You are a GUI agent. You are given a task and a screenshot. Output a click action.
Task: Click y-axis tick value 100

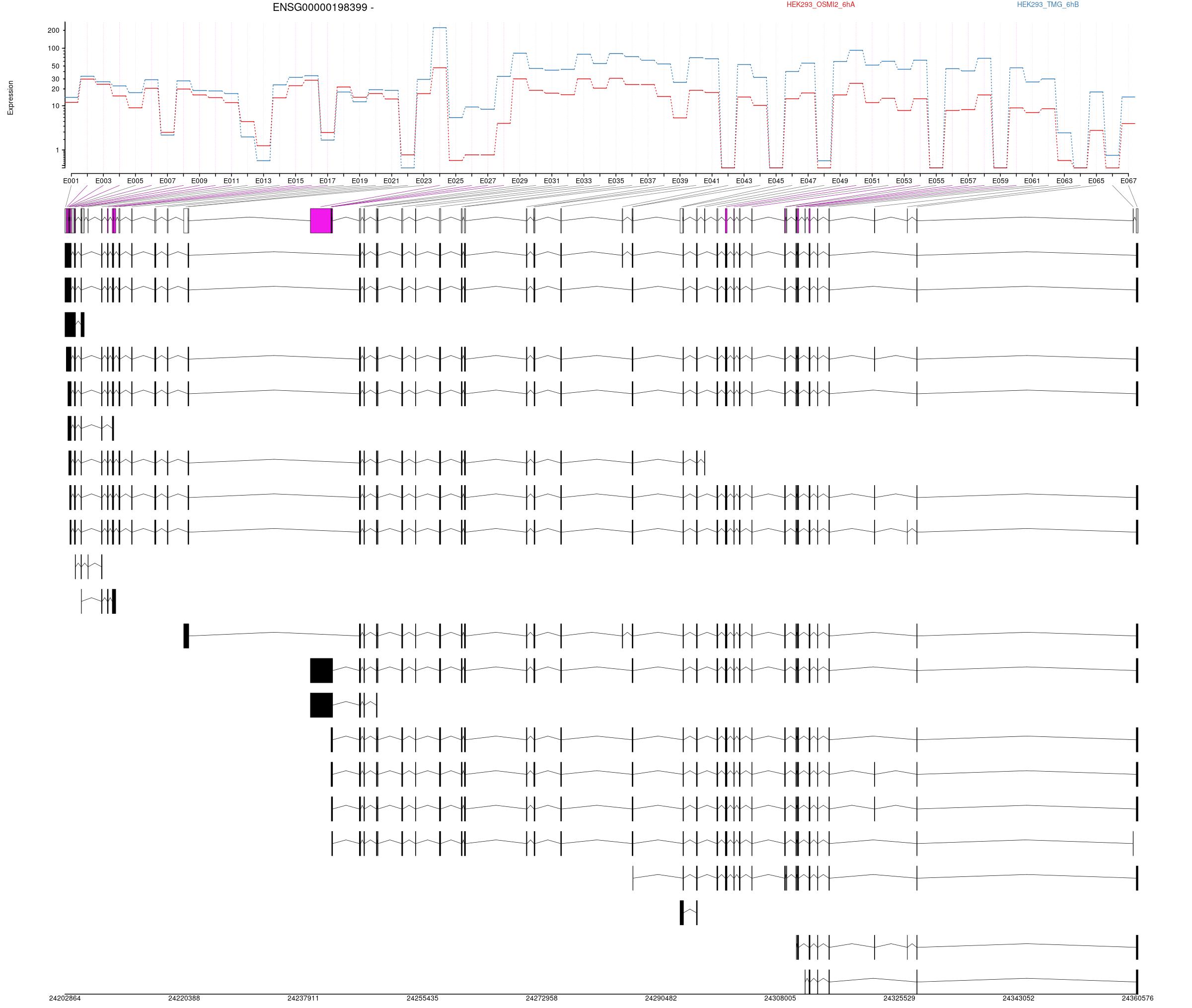[53, 49]
